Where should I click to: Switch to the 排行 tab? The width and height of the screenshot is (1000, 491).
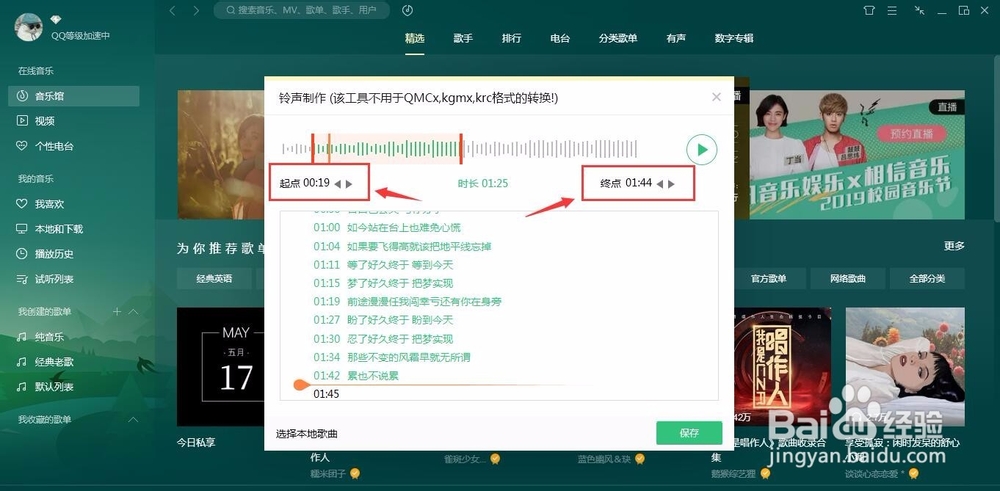(511, 38)
